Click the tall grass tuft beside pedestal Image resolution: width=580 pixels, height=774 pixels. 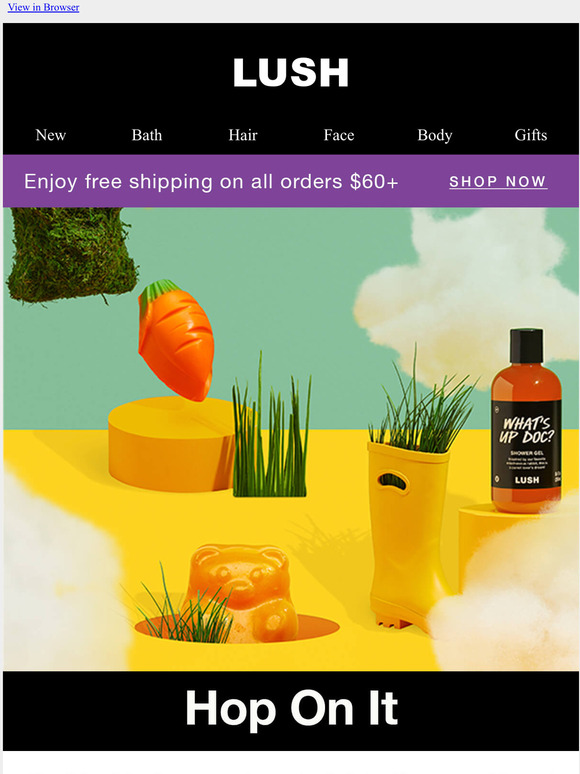[271, 425]
